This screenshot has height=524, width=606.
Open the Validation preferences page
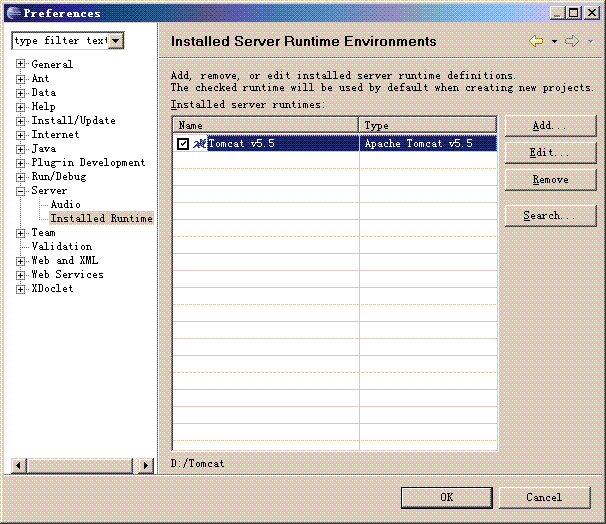(x=62, y=247)
